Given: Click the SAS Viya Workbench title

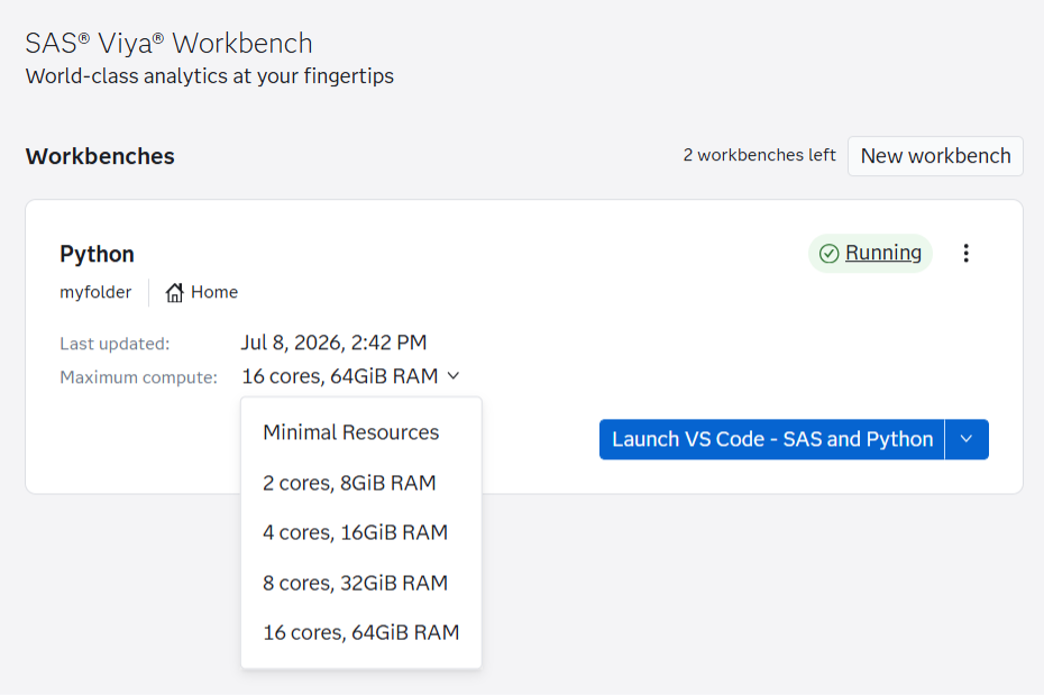Looking at the screenshot, I should tap(169, 44).
